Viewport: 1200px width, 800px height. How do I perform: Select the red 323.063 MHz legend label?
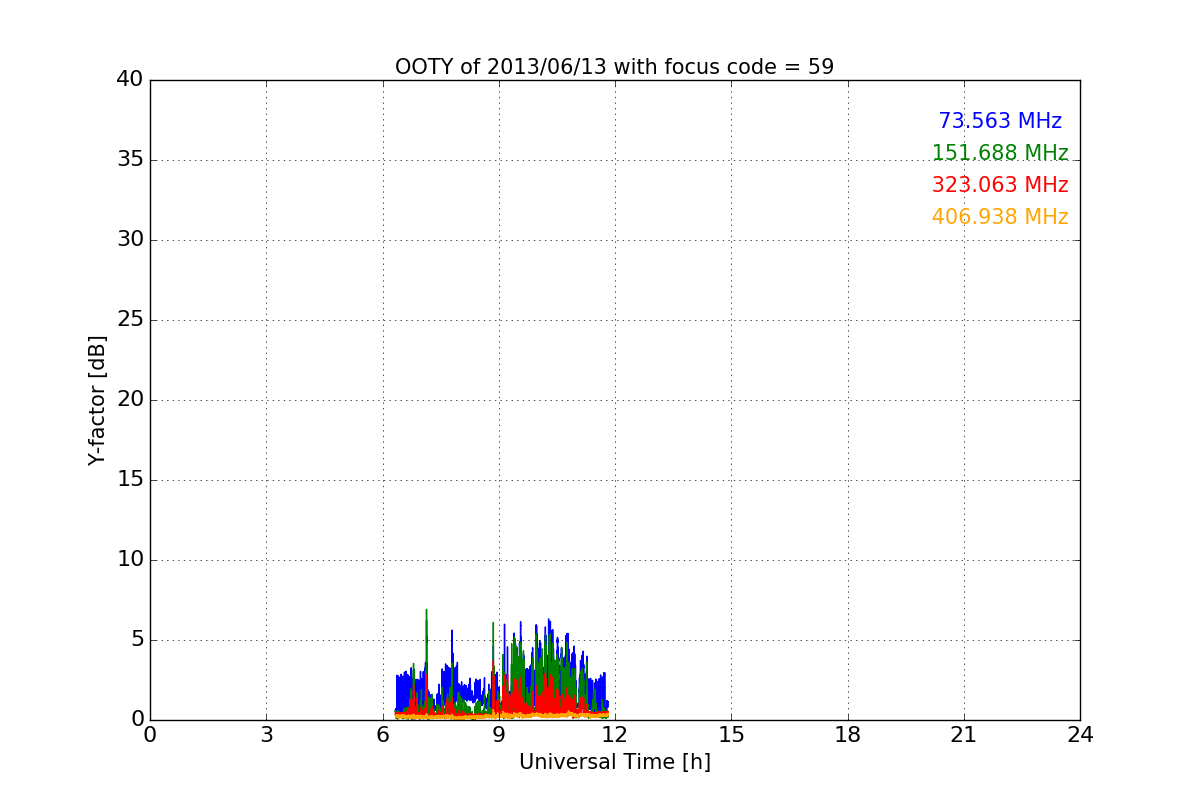[x=1000, y=185]
